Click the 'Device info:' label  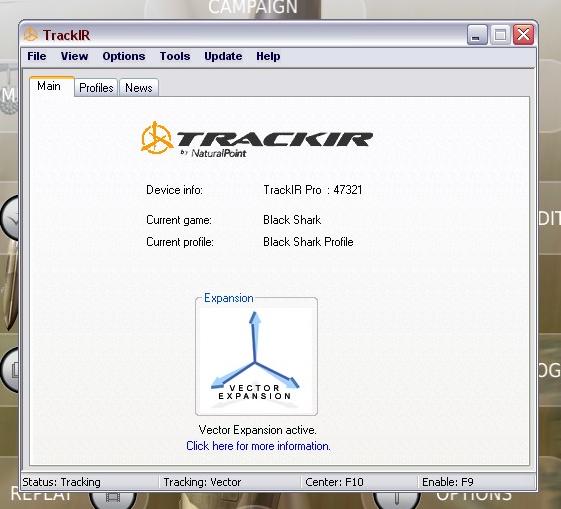174,190
